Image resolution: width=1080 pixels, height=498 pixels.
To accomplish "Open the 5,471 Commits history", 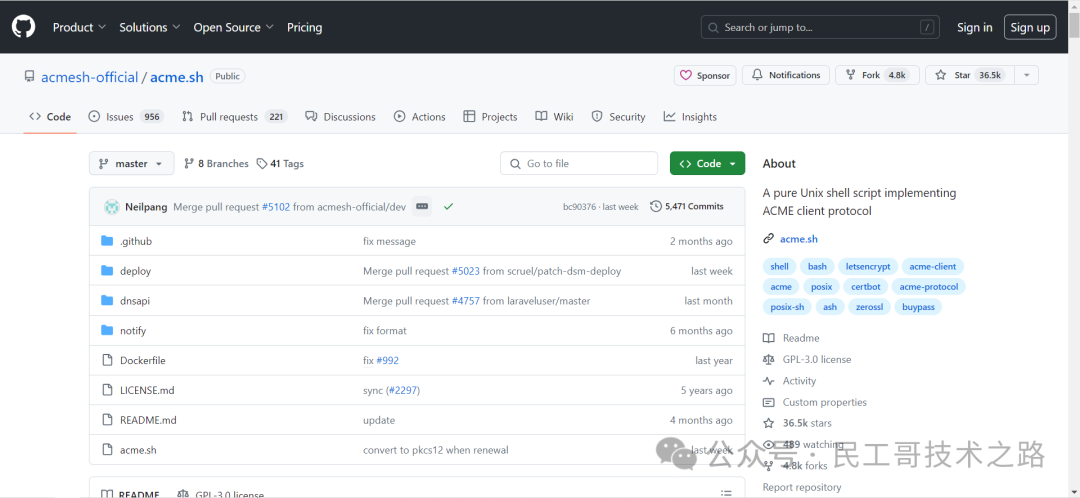I will pos(687,207).
